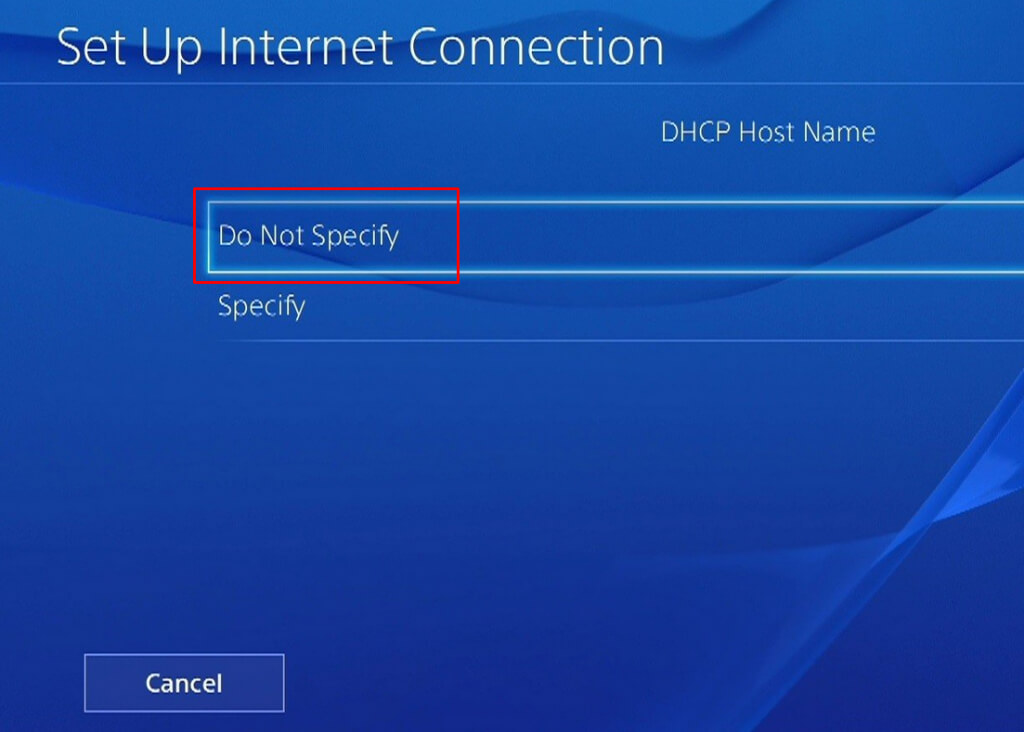
Task: Cancel the internet connection setup
Action: click(184, 683)
